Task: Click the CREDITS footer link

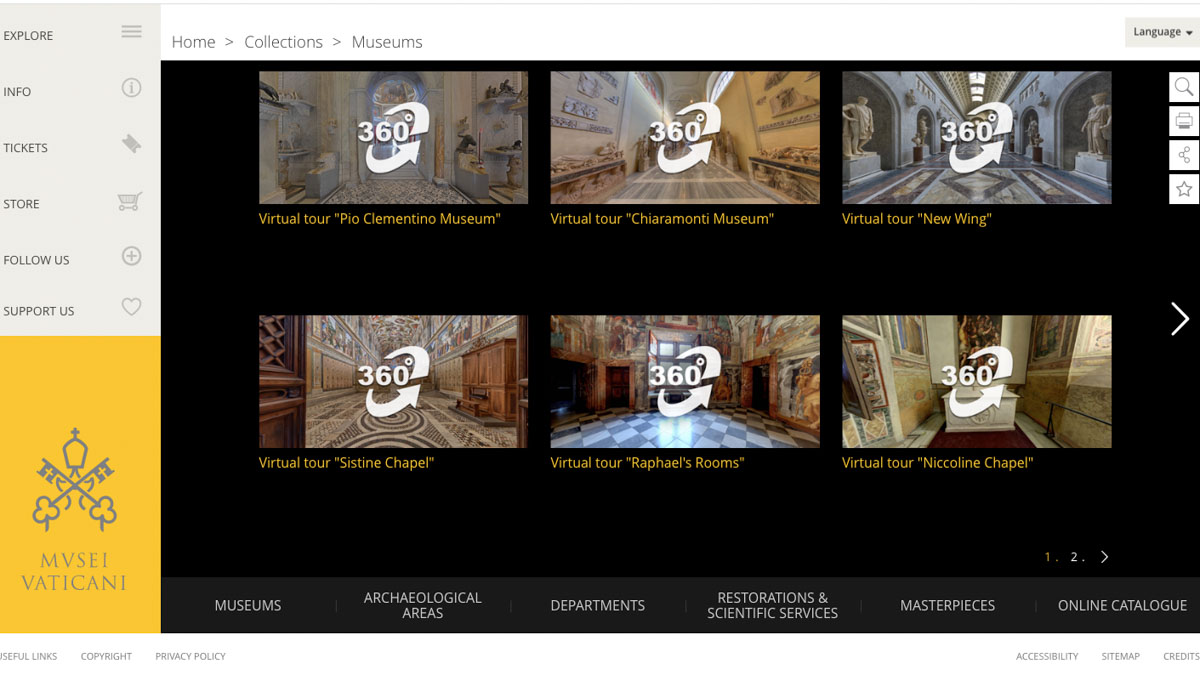Action: [x=1181, y=656]
